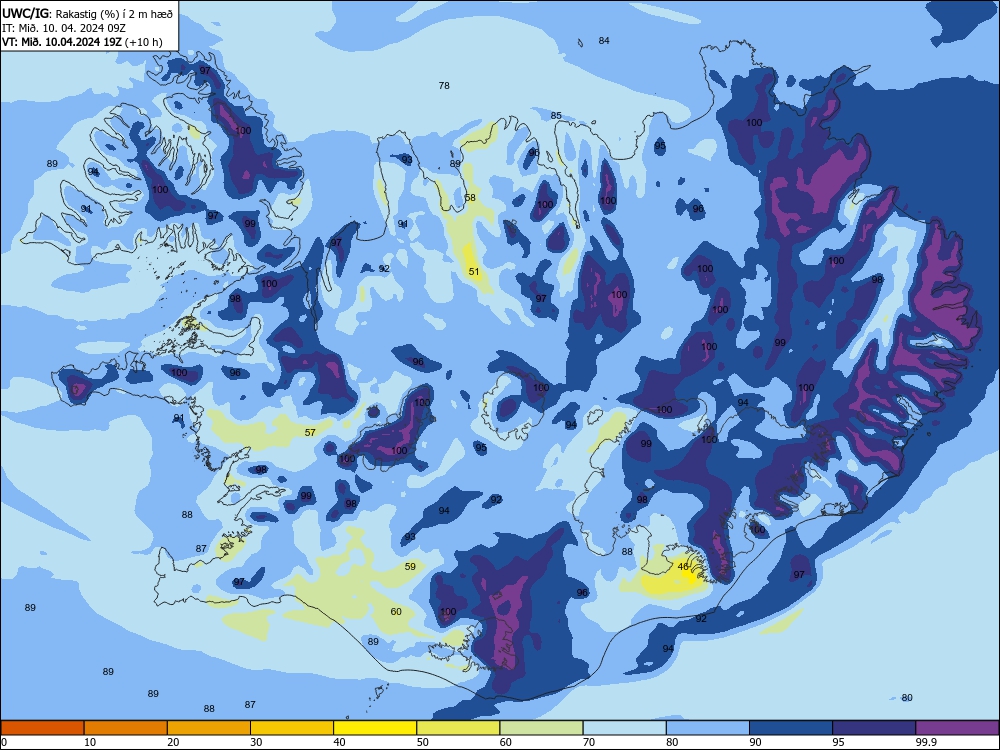This screenshot has height=750, width=1000.
Task: Click the legend tick label '90'
Action: [755, 742]
